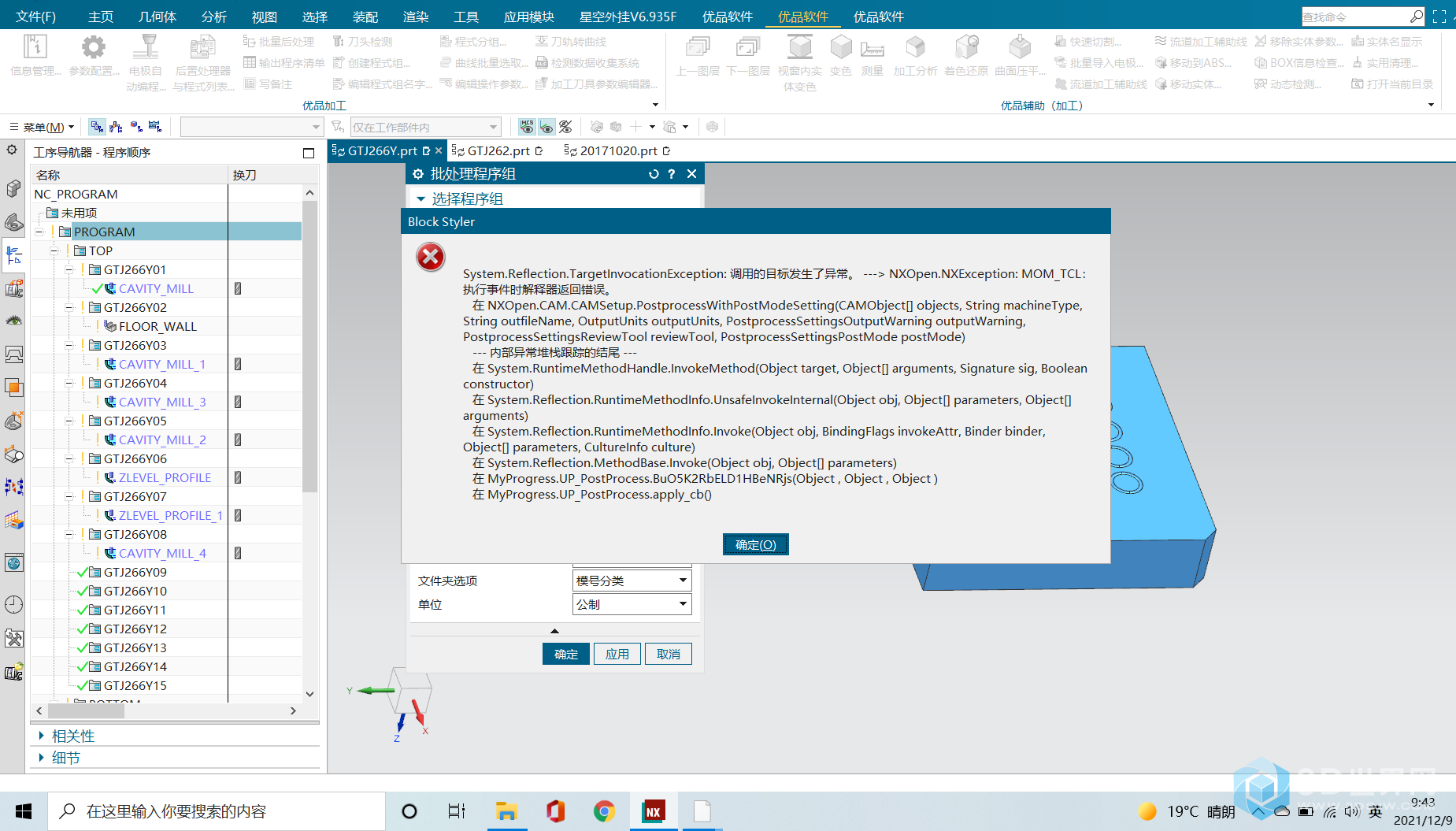Open File Explorer from the taskbar
Image resolution: width=1456 pixels, height=831 pixels.
(506, 811)
